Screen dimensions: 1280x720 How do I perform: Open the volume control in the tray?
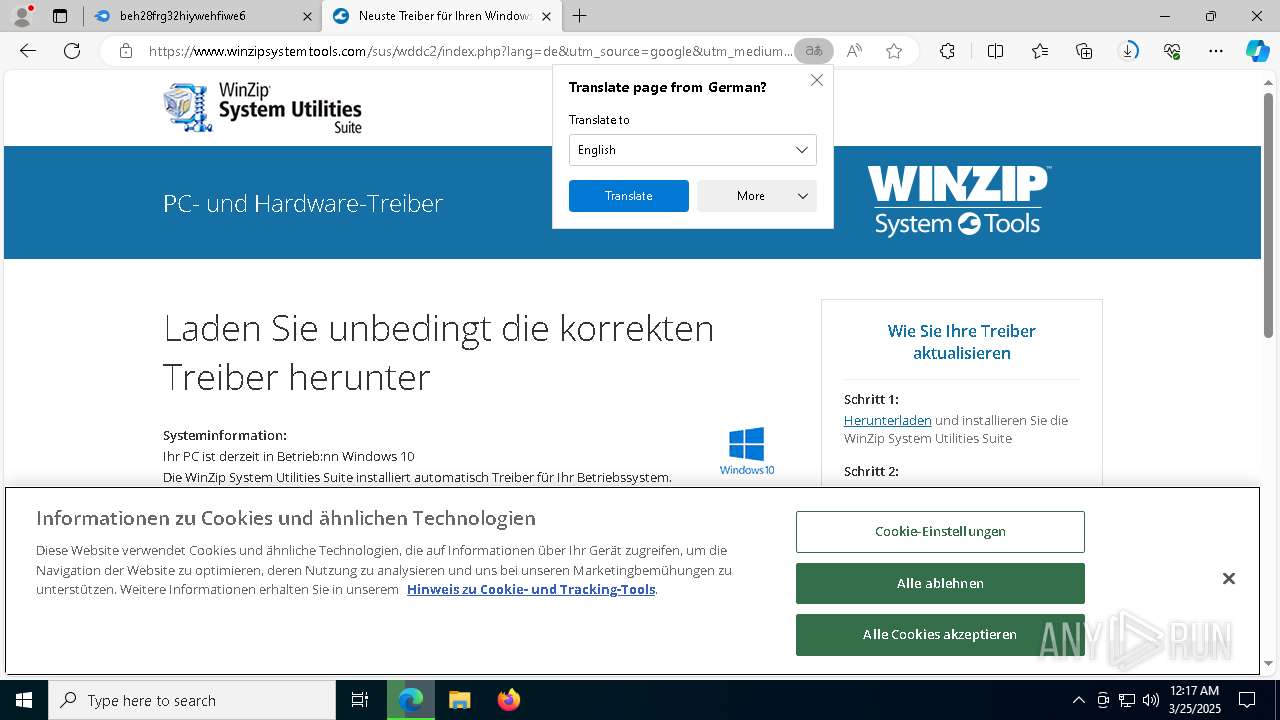1151,700
